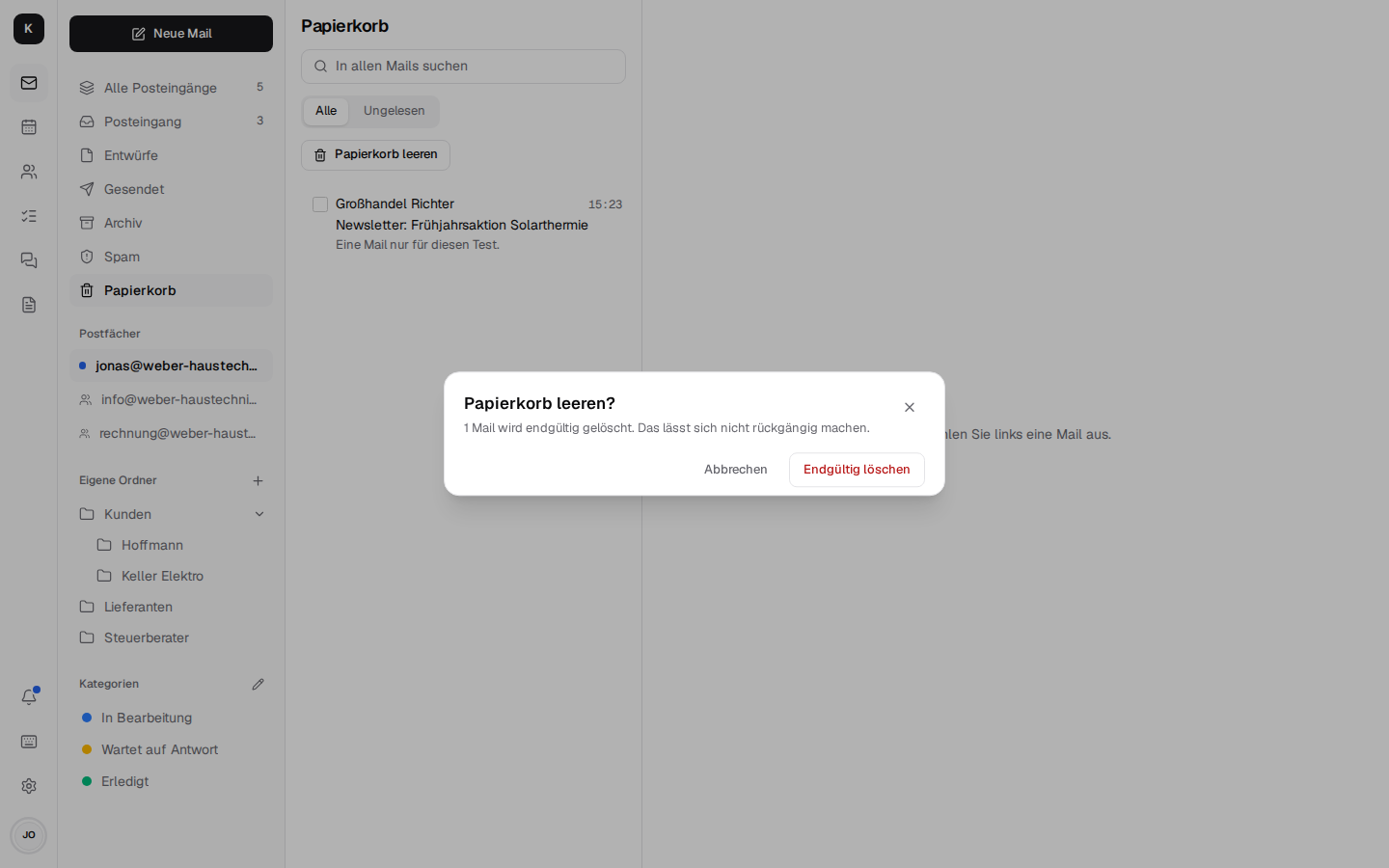Open Alle Posteingänge

[171, 88]
